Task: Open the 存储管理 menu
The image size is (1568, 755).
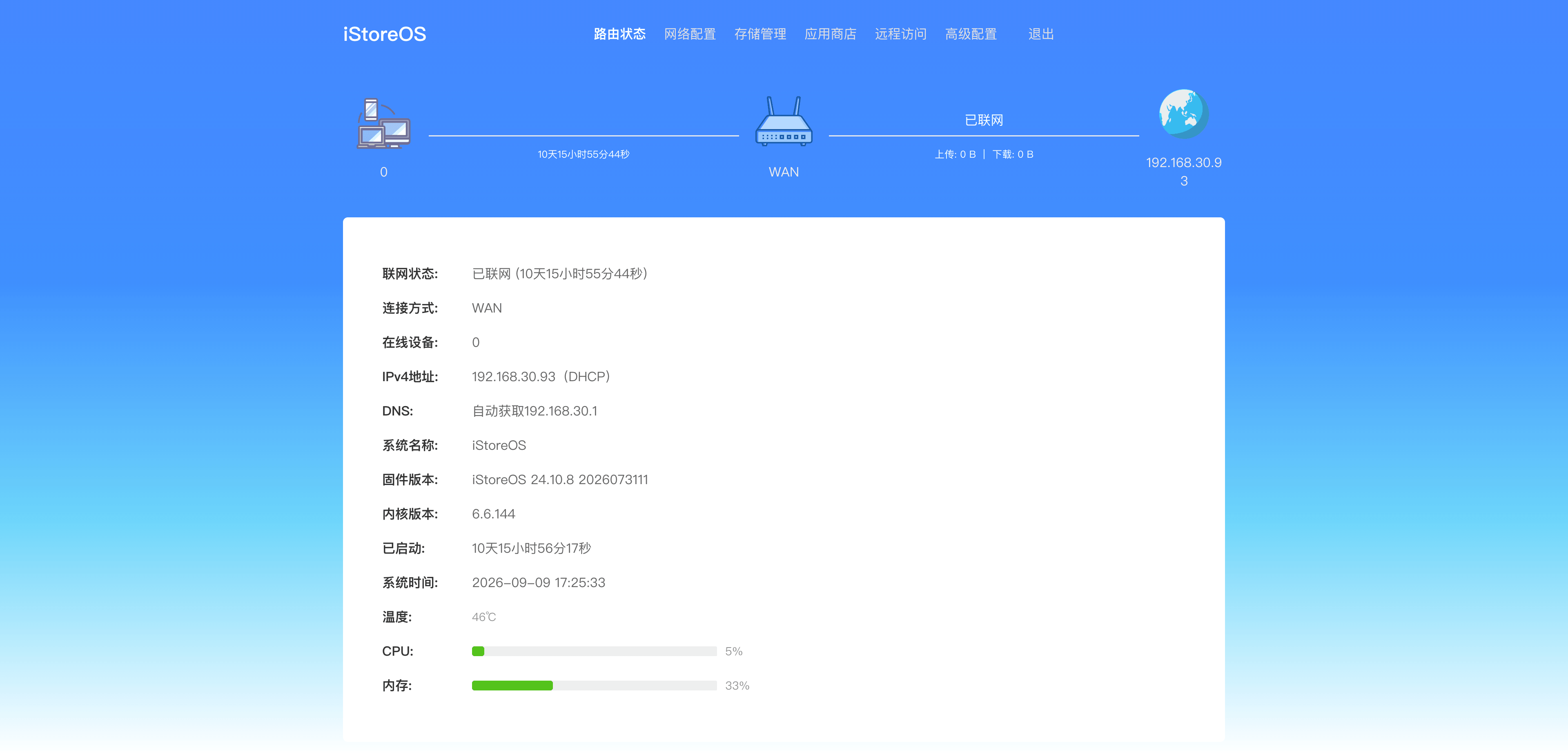Action: click(x=759, y=34)
